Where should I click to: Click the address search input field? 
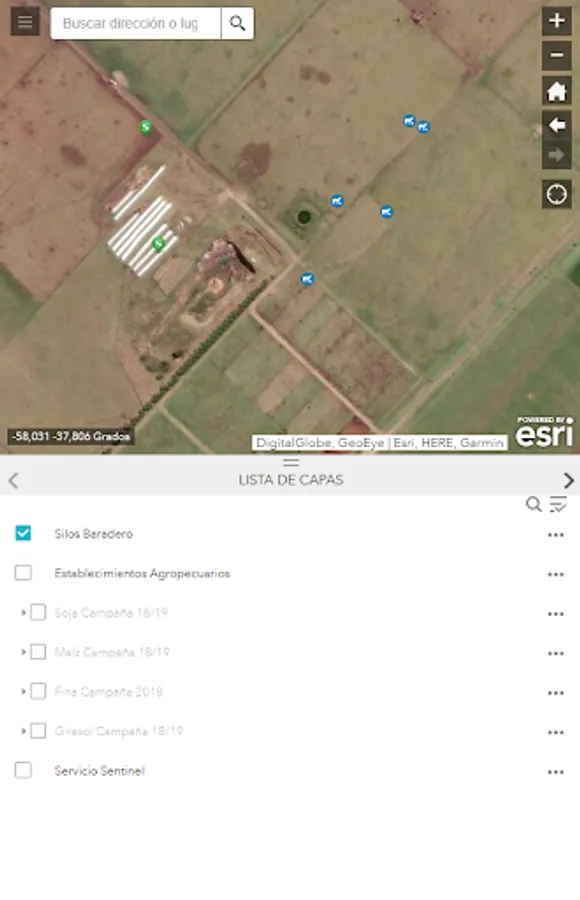point(136,24)
